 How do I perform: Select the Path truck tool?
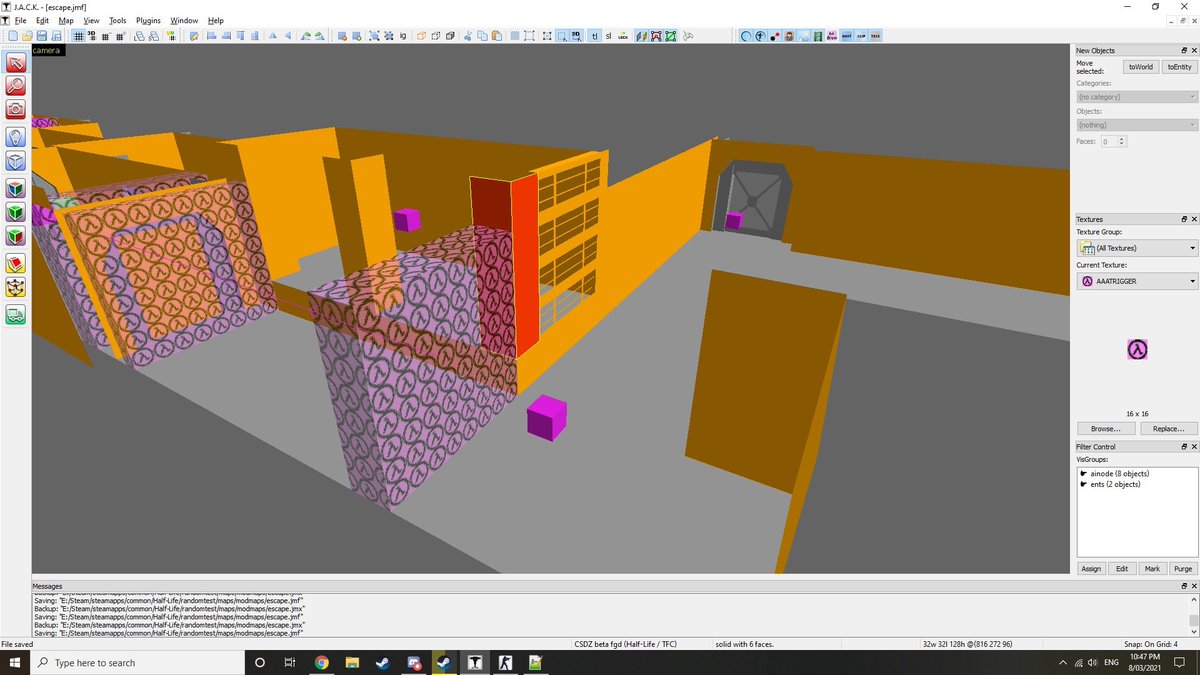pyautogui.click(x=16, y=314)
